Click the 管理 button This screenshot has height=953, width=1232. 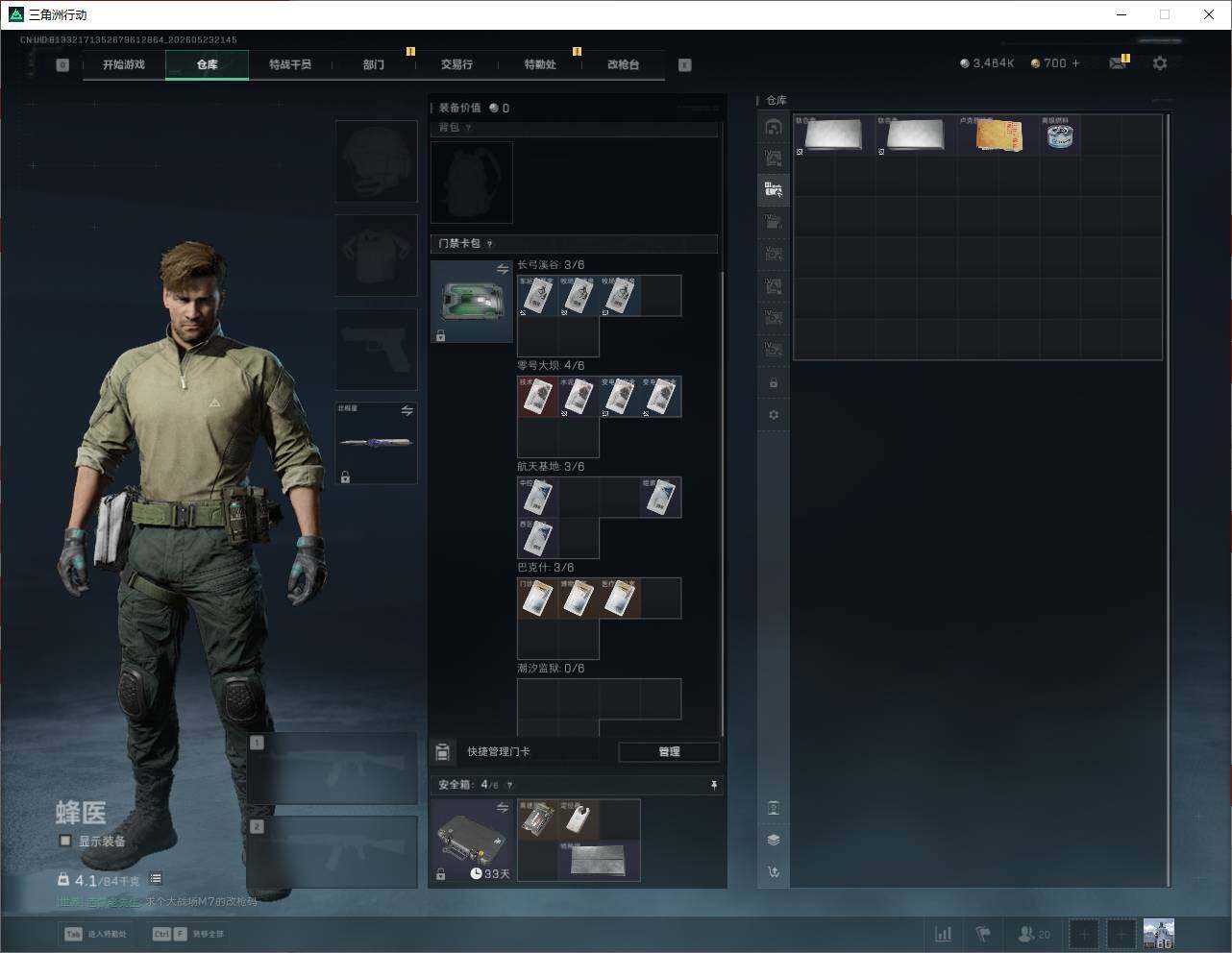[x=669, y=751]
